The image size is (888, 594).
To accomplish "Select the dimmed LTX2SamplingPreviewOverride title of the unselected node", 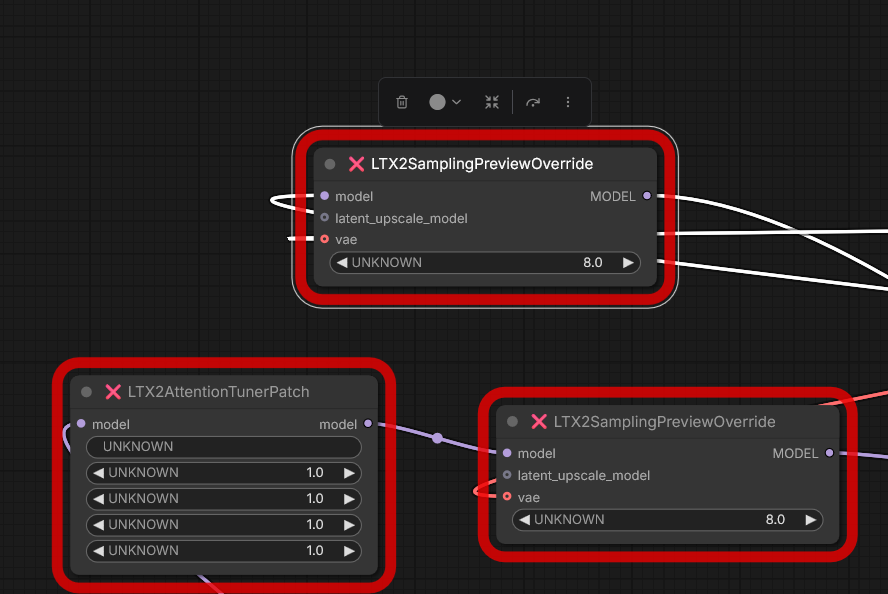I will click(x=664, y=422).
